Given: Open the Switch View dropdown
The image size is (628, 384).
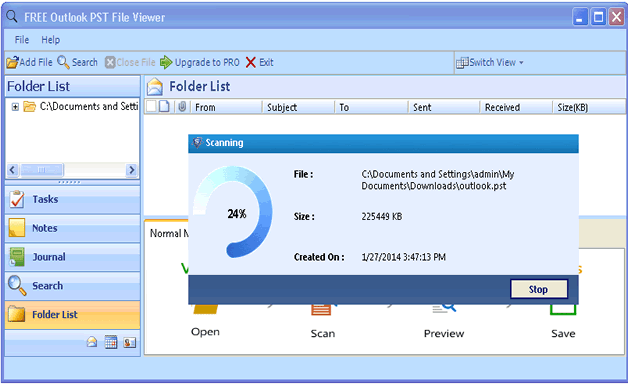Looking at the screenshot, I should [x=490, y=62].
